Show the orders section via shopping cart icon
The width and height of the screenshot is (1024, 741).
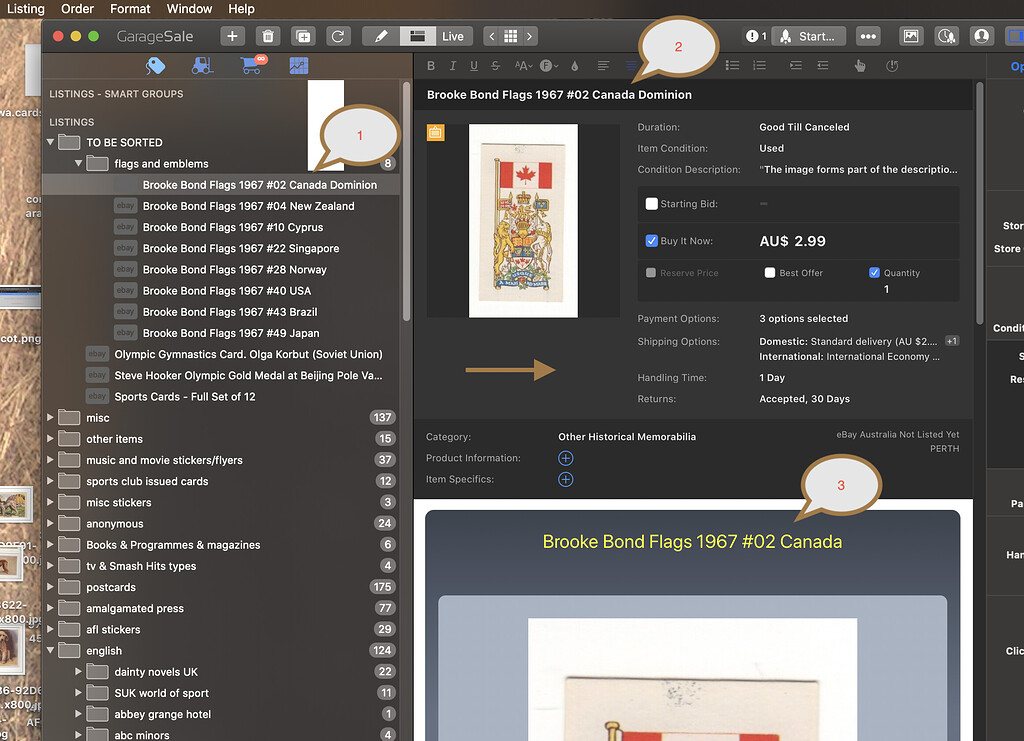(253, 65)
